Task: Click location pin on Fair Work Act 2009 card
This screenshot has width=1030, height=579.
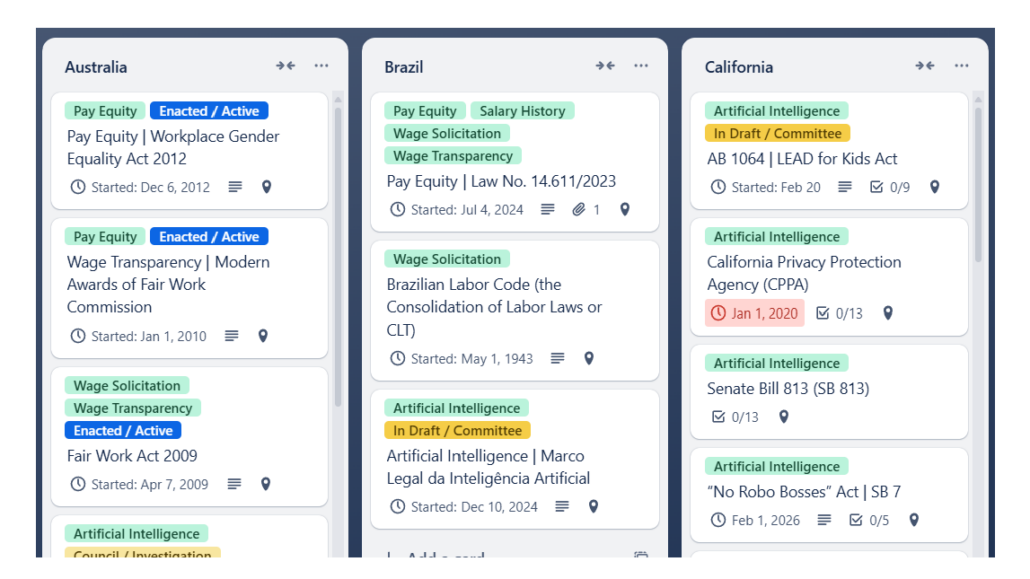Action: point(266,484)
